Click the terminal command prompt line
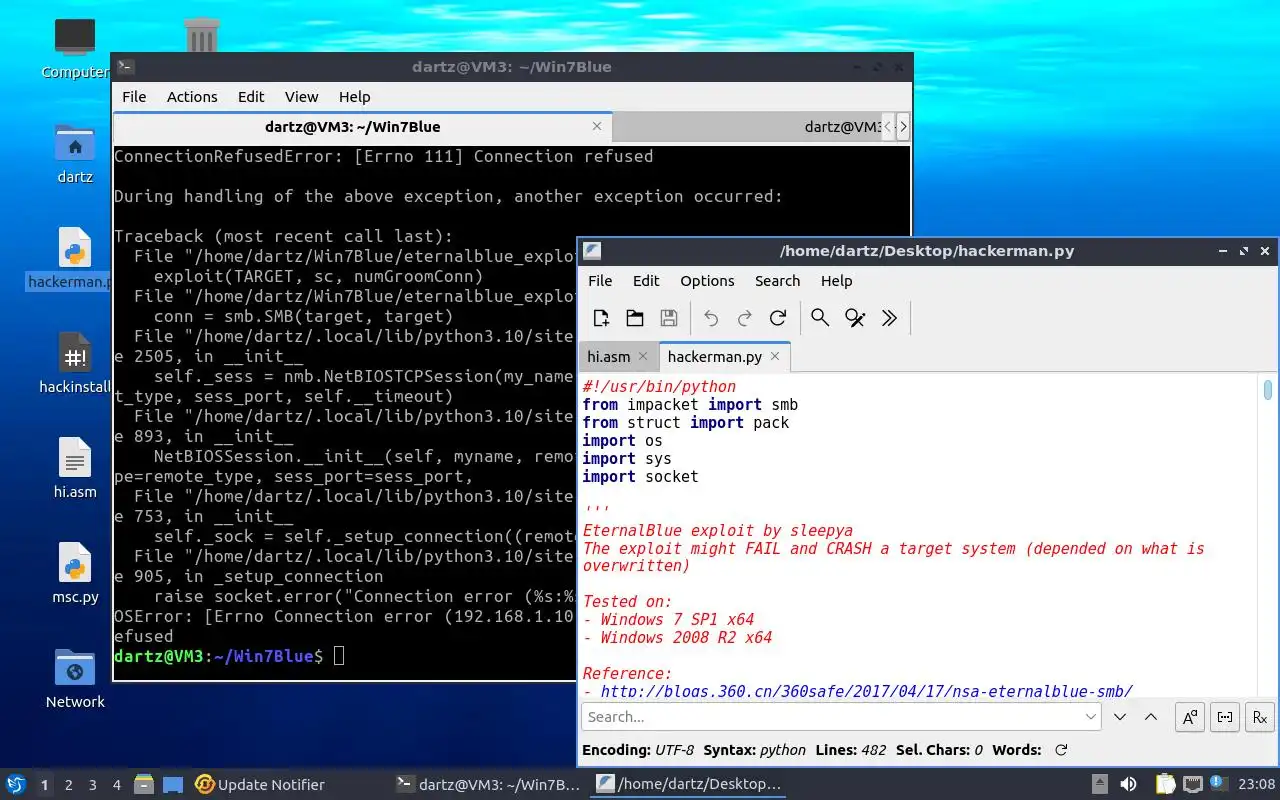The image size is (1280, 800). pyautogui.click(x=229, y=656)
